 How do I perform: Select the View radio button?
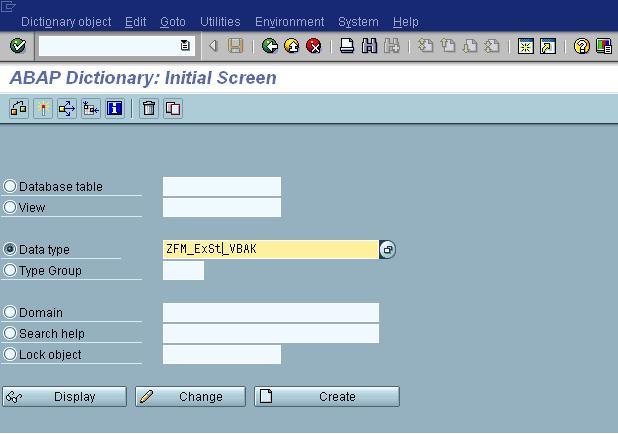coord(10,207)
